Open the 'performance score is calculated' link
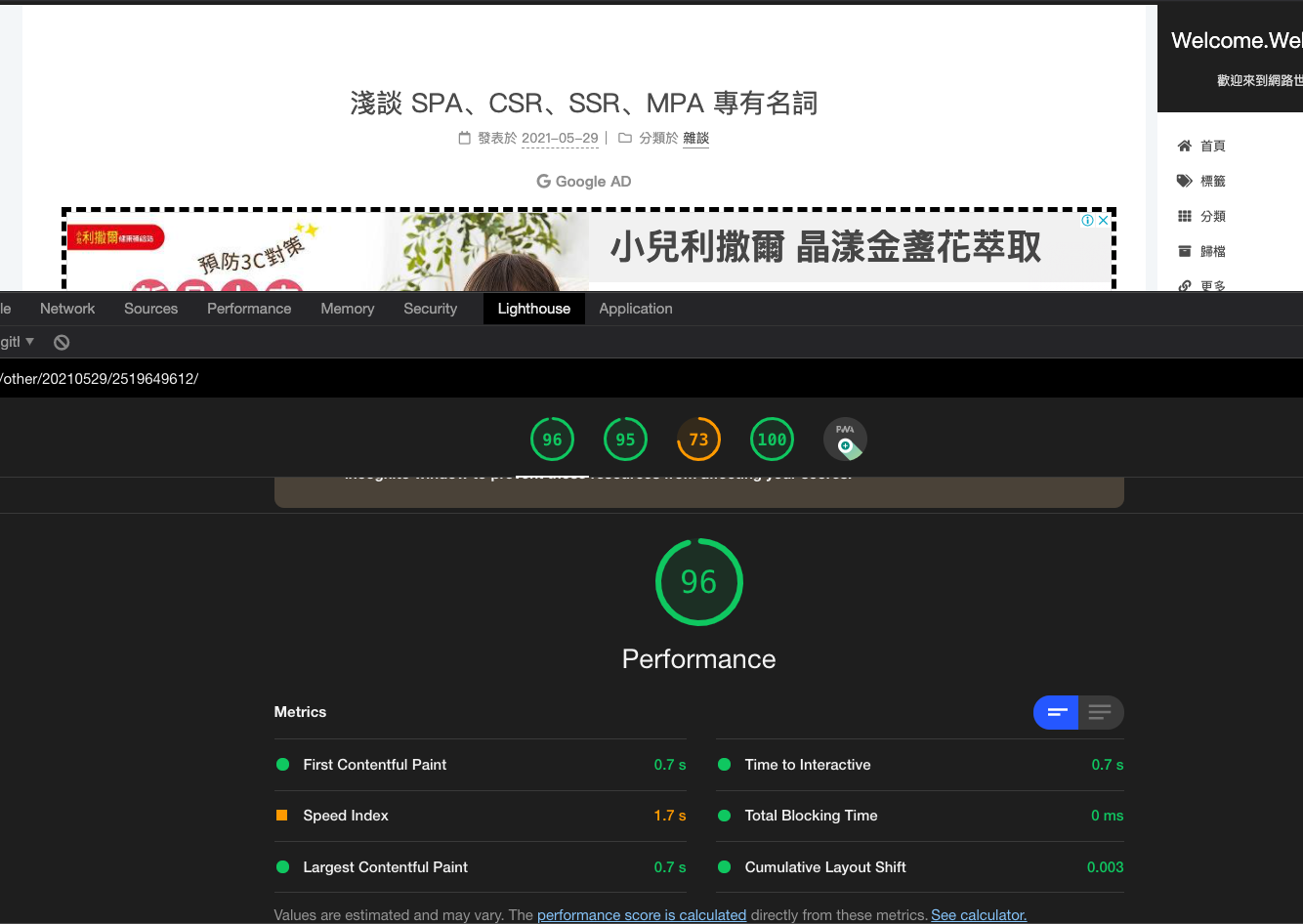Viewport: 1303px width, 924px height. [642, 915]
